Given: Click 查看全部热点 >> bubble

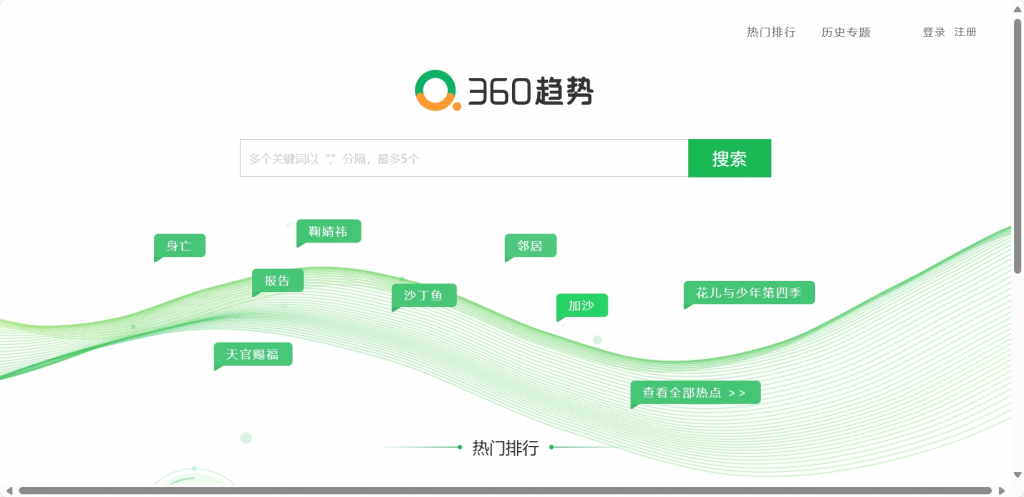Looking at the screenshot, I should (696, 393).
